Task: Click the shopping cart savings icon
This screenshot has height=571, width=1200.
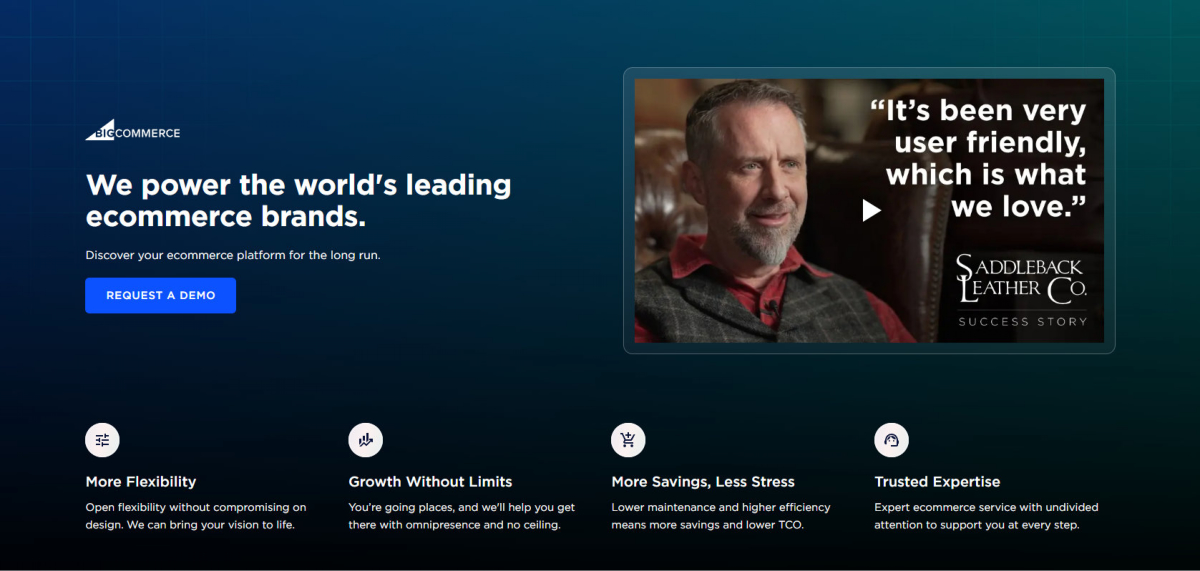Action: coord(628,439)
